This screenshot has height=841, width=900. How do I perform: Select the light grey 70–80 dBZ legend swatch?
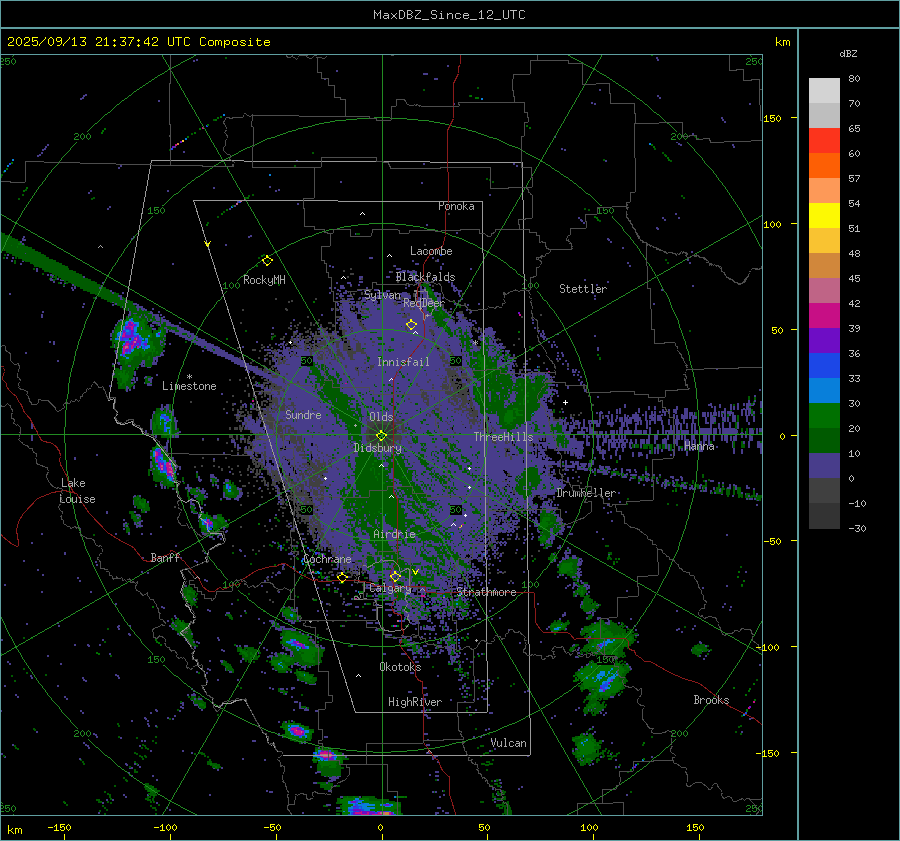(x=824, y=91)
